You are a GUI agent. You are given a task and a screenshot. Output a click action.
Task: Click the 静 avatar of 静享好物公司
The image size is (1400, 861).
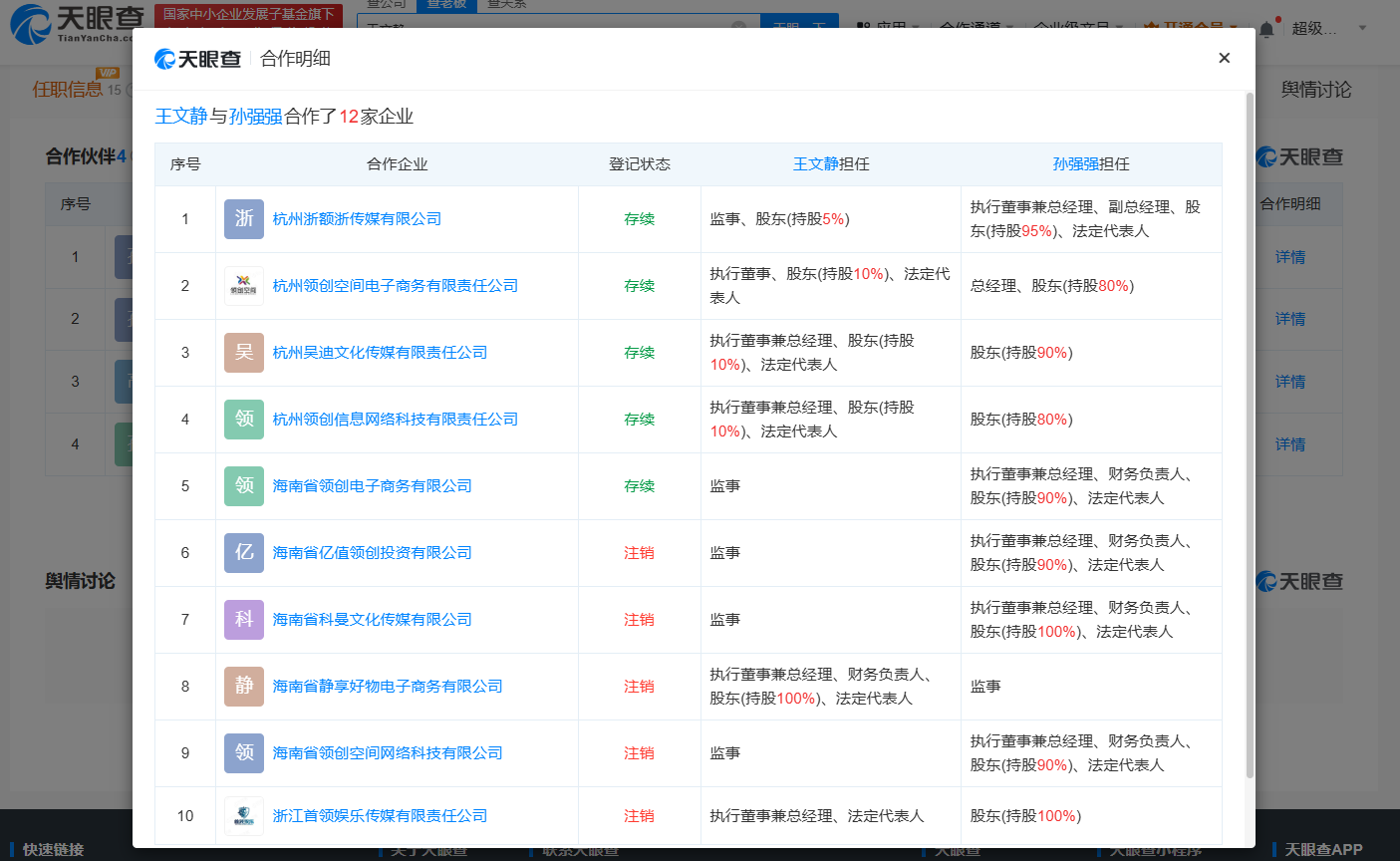[x=243, y=686]
